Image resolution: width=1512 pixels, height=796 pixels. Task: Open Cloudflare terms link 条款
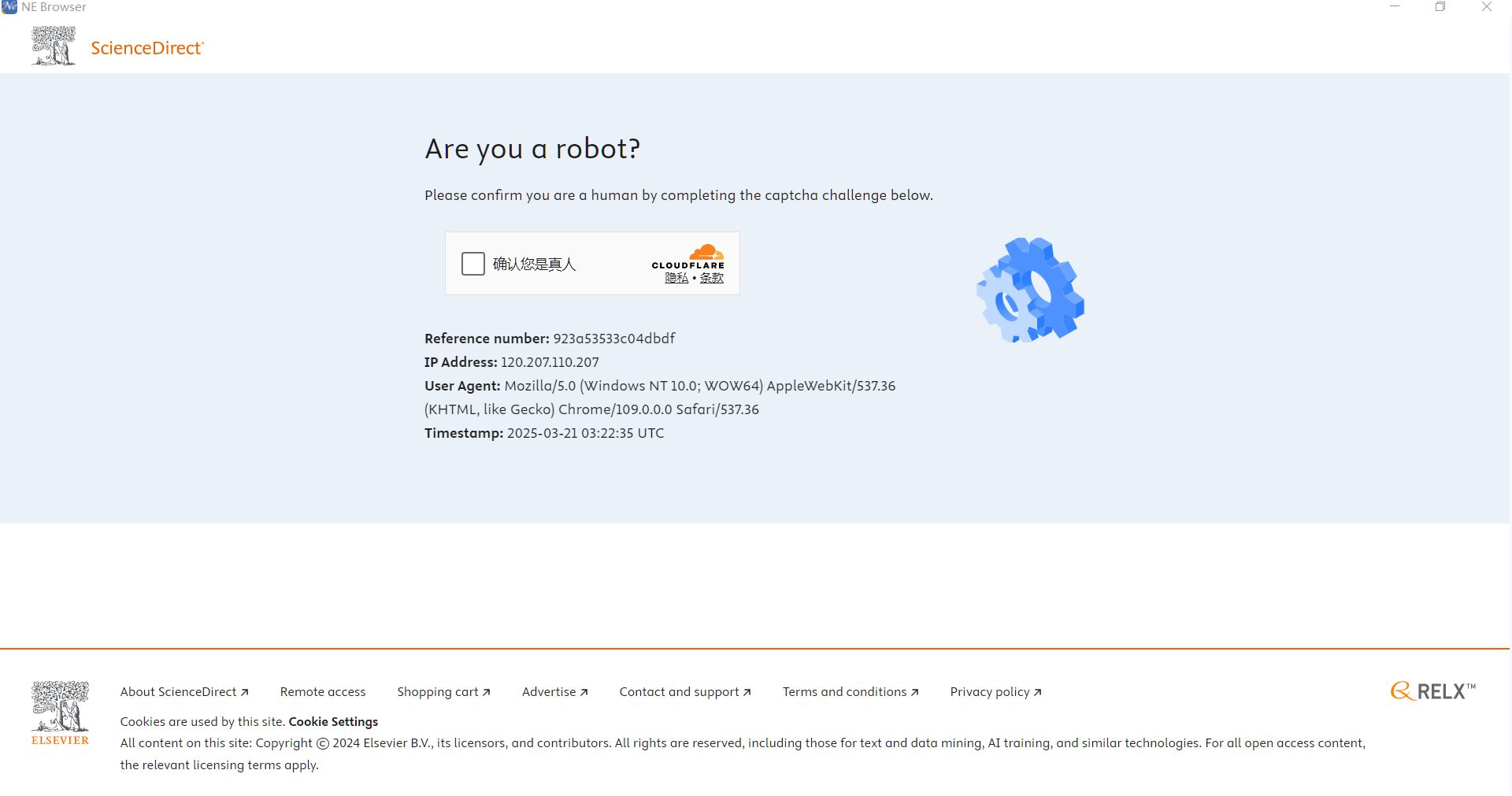(712, 278)
